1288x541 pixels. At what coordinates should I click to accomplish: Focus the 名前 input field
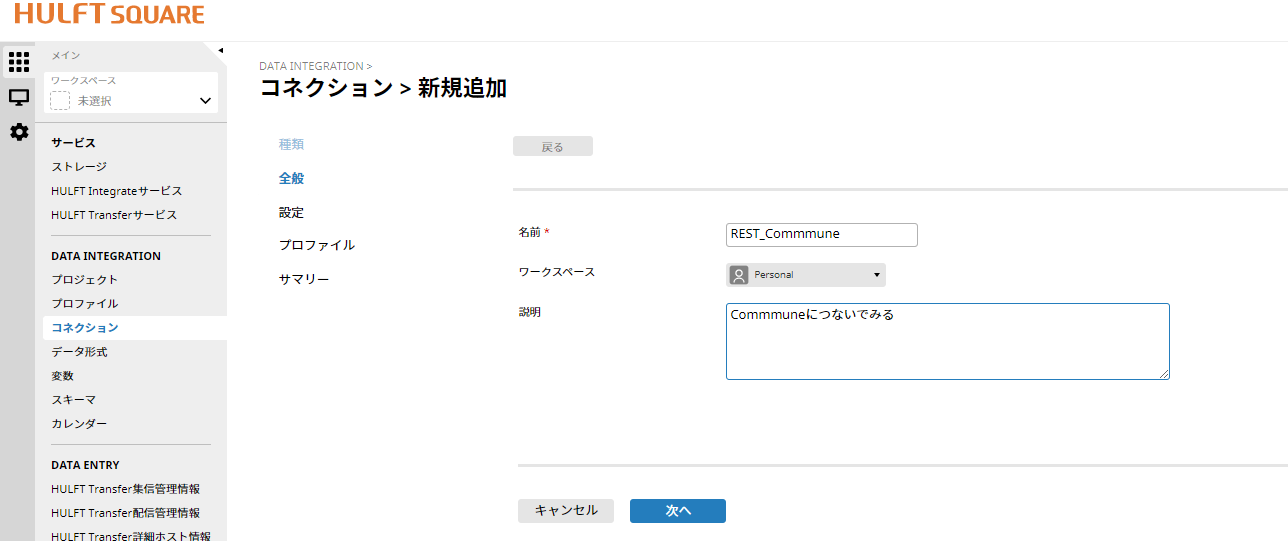[822, 234]
